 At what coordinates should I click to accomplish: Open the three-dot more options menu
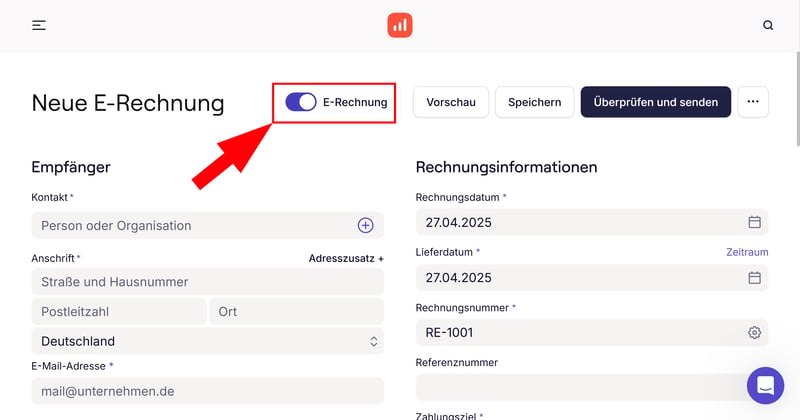pyautogui.click(x=753, y=102)
